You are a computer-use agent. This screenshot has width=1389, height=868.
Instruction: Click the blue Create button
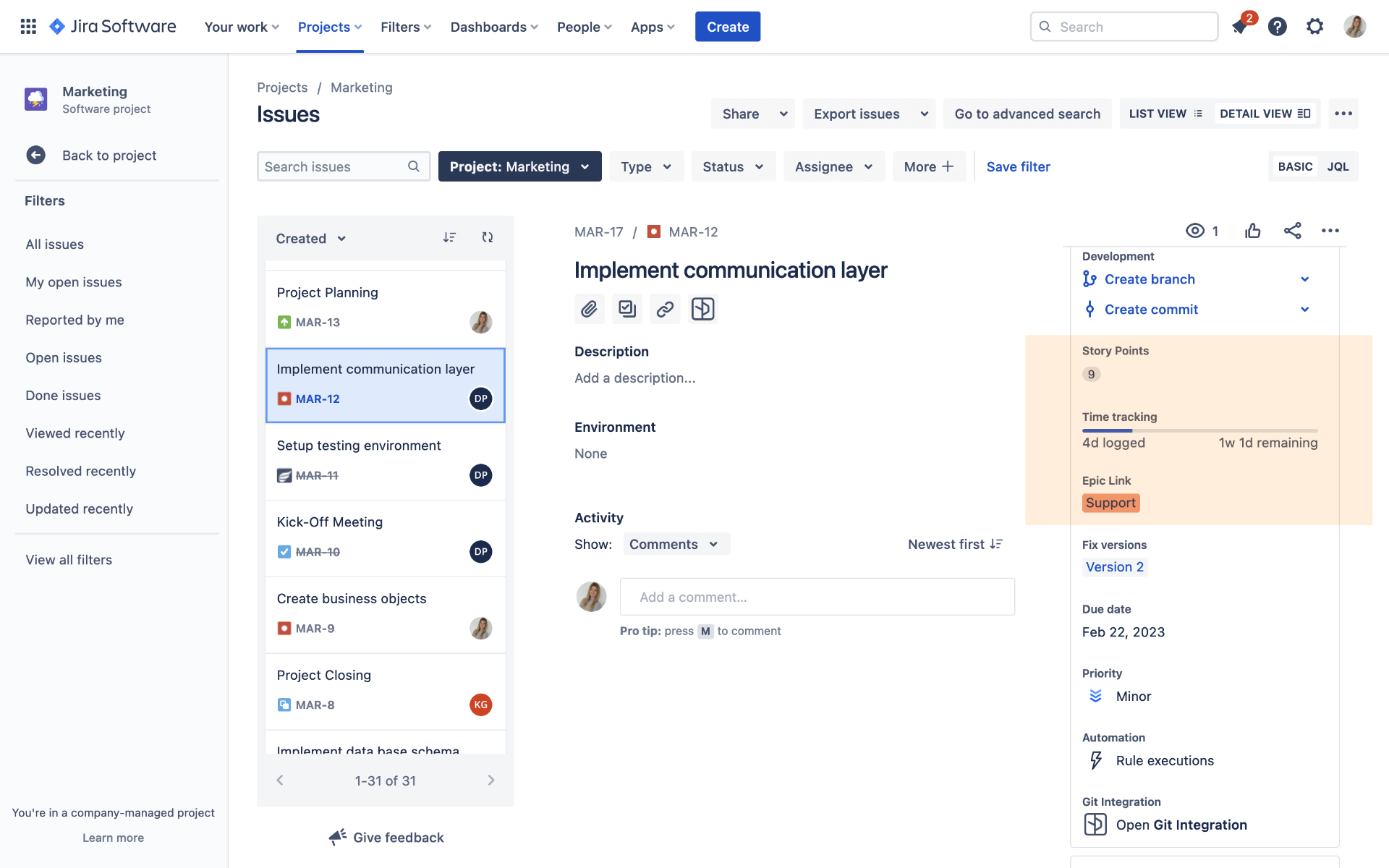tap(727, 27)
